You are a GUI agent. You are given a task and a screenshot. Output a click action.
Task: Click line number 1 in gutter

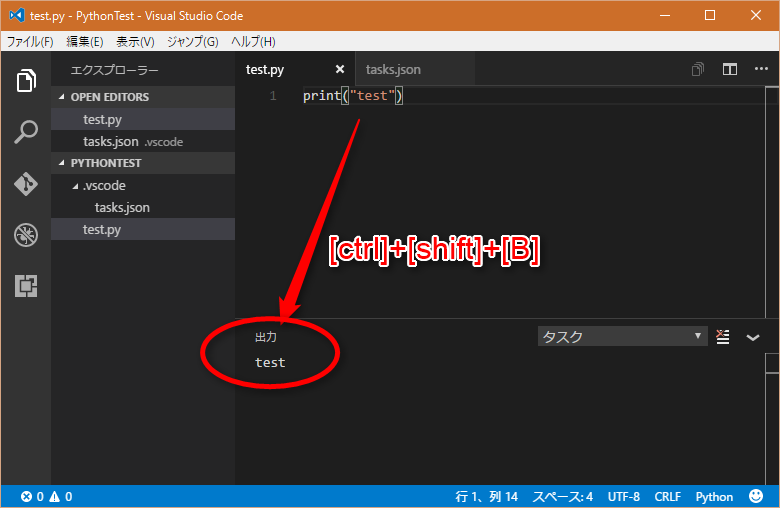click(x=273, y=96)
